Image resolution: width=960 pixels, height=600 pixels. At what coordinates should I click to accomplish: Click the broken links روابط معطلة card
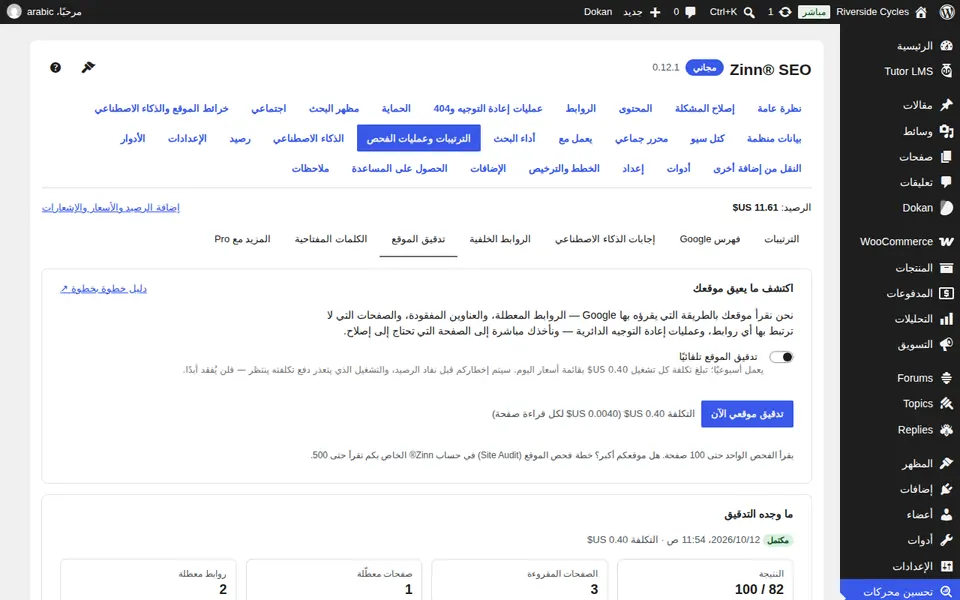tap(148, 580)
